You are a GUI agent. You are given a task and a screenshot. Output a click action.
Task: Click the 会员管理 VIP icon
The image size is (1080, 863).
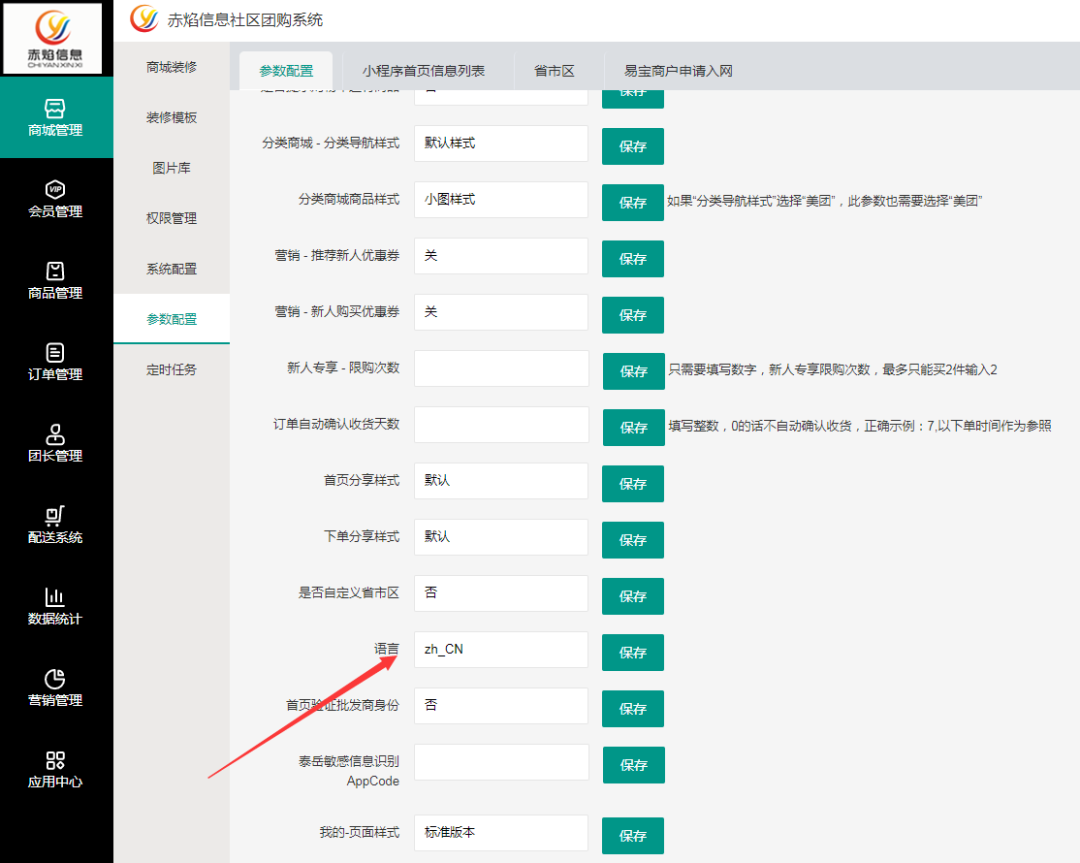point(56,189)
